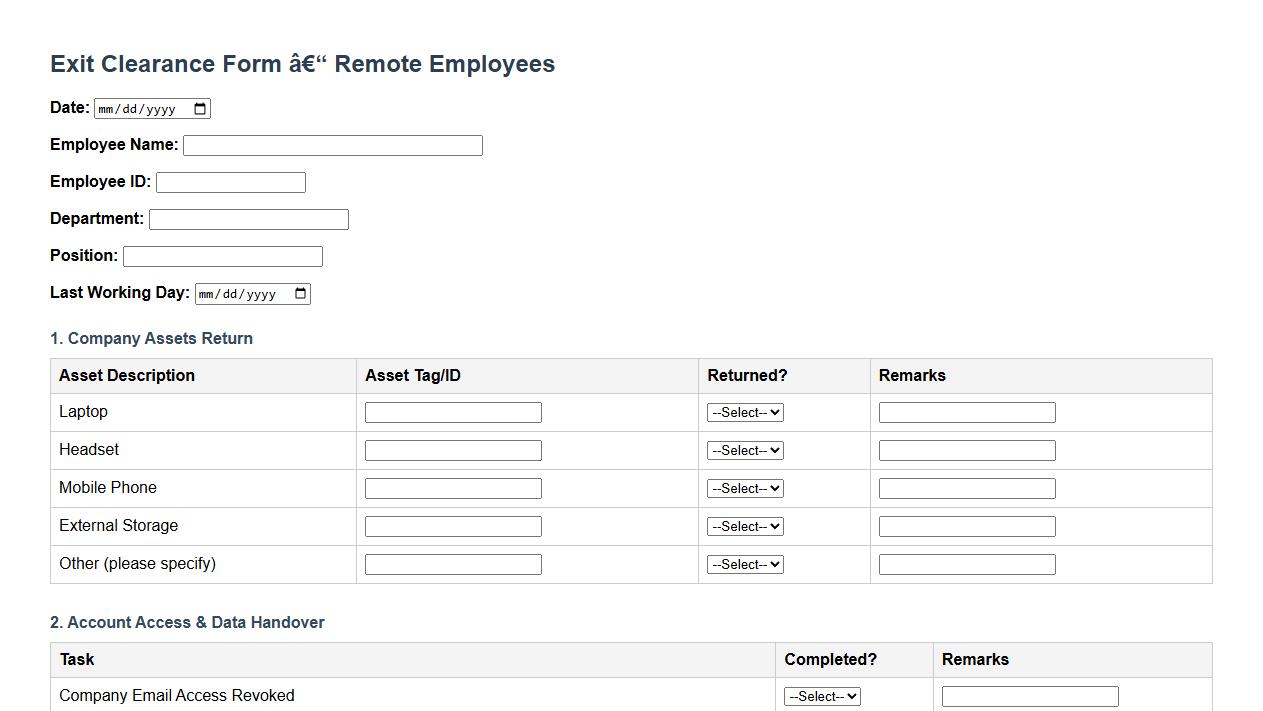1263x711 pixels.
Task: Open the Completed? dropdown for Company Email Access
Action: (821, 695)
